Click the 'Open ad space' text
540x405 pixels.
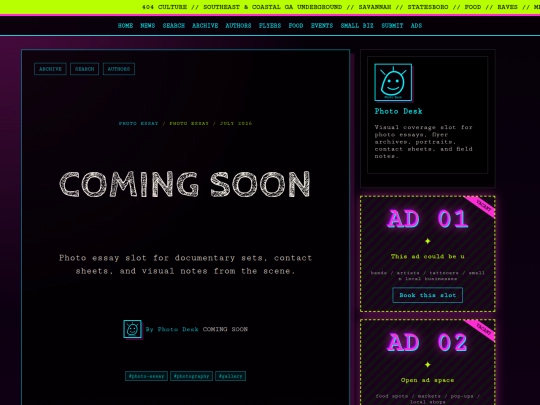point(427,380)
